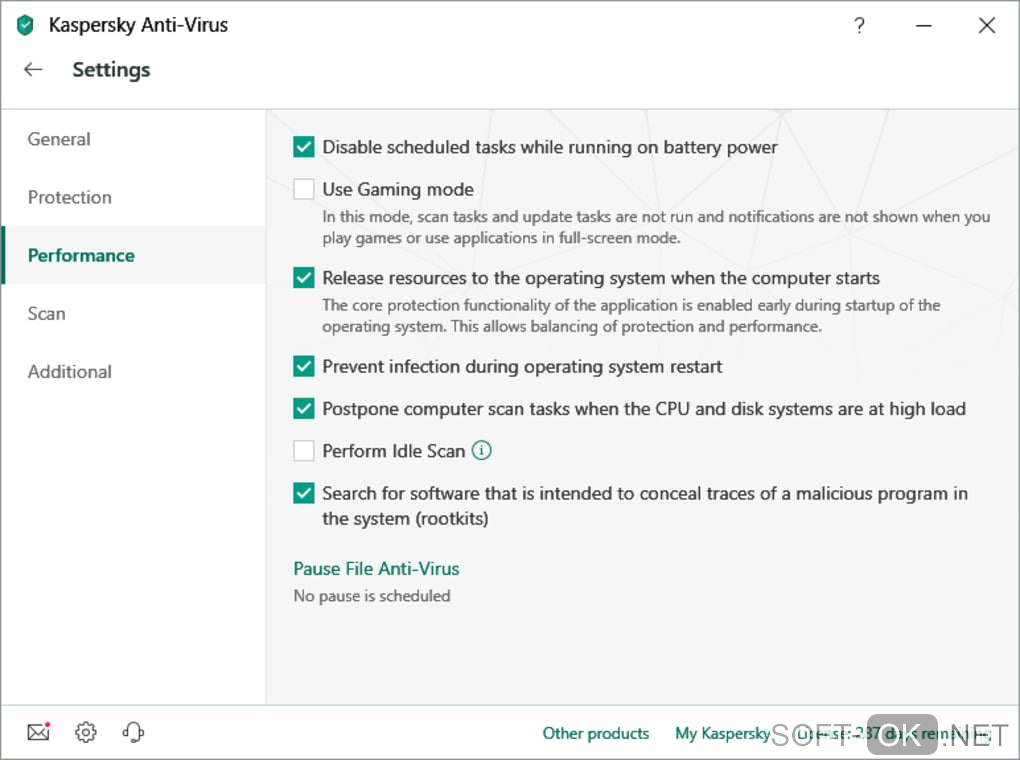Click the support headset icon
This screenshot has height=760, width=1020.
[x=133, y=733]
